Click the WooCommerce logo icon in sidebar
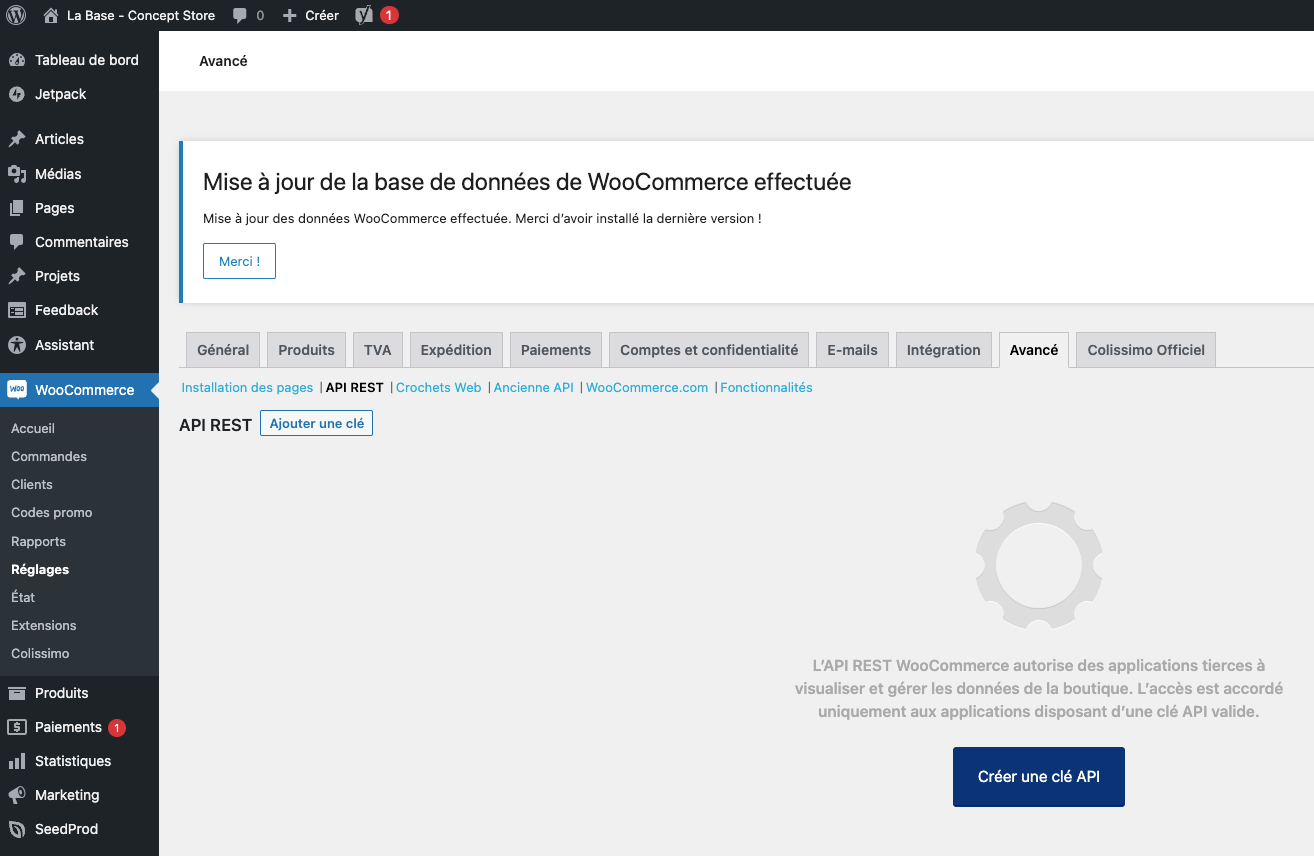This screenshot has width=1314, height=856. (17, 389)
